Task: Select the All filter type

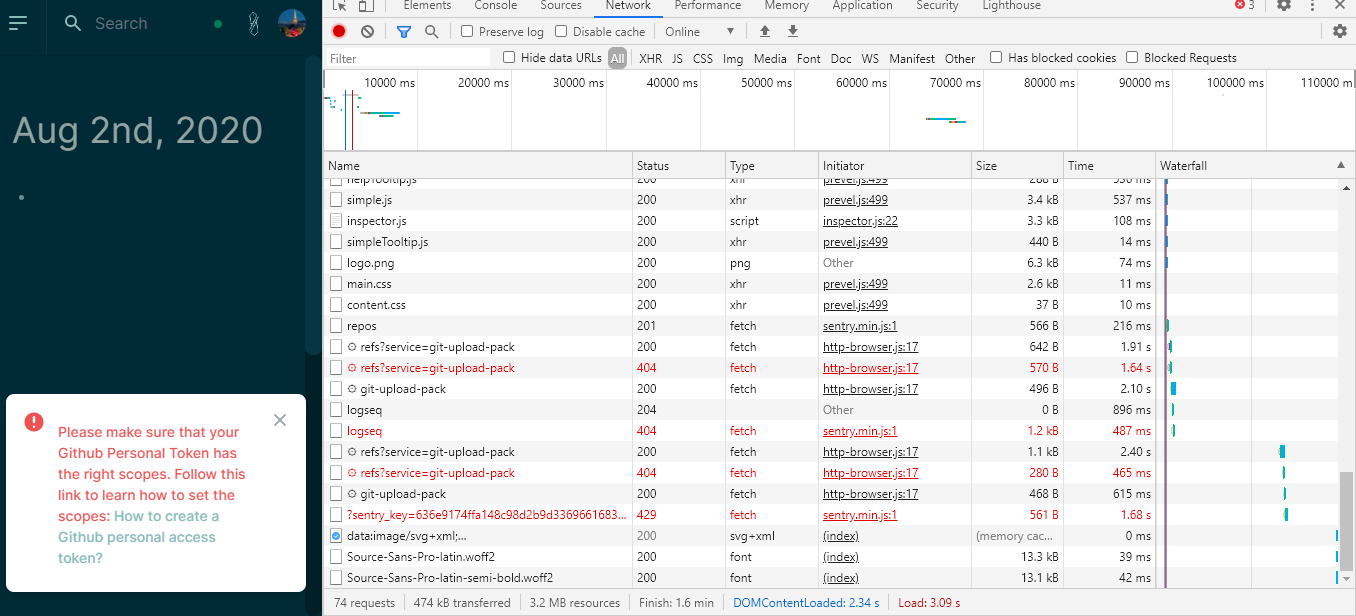Action: click(617, 58)
